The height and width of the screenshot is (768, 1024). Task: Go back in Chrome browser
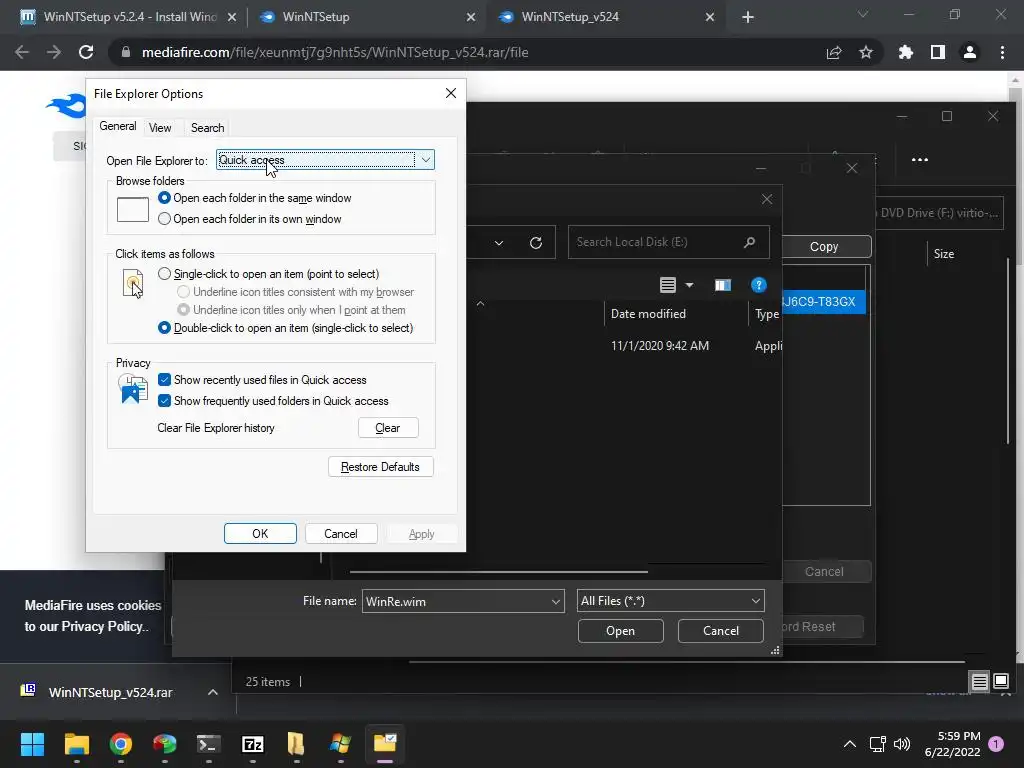[22, 52]
